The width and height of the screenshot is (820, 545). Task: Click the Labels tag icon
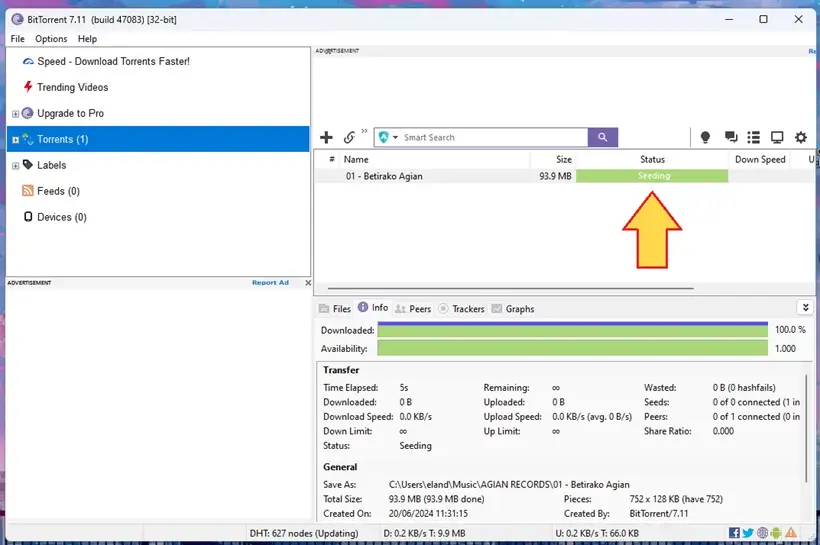[x=28, y=164]
